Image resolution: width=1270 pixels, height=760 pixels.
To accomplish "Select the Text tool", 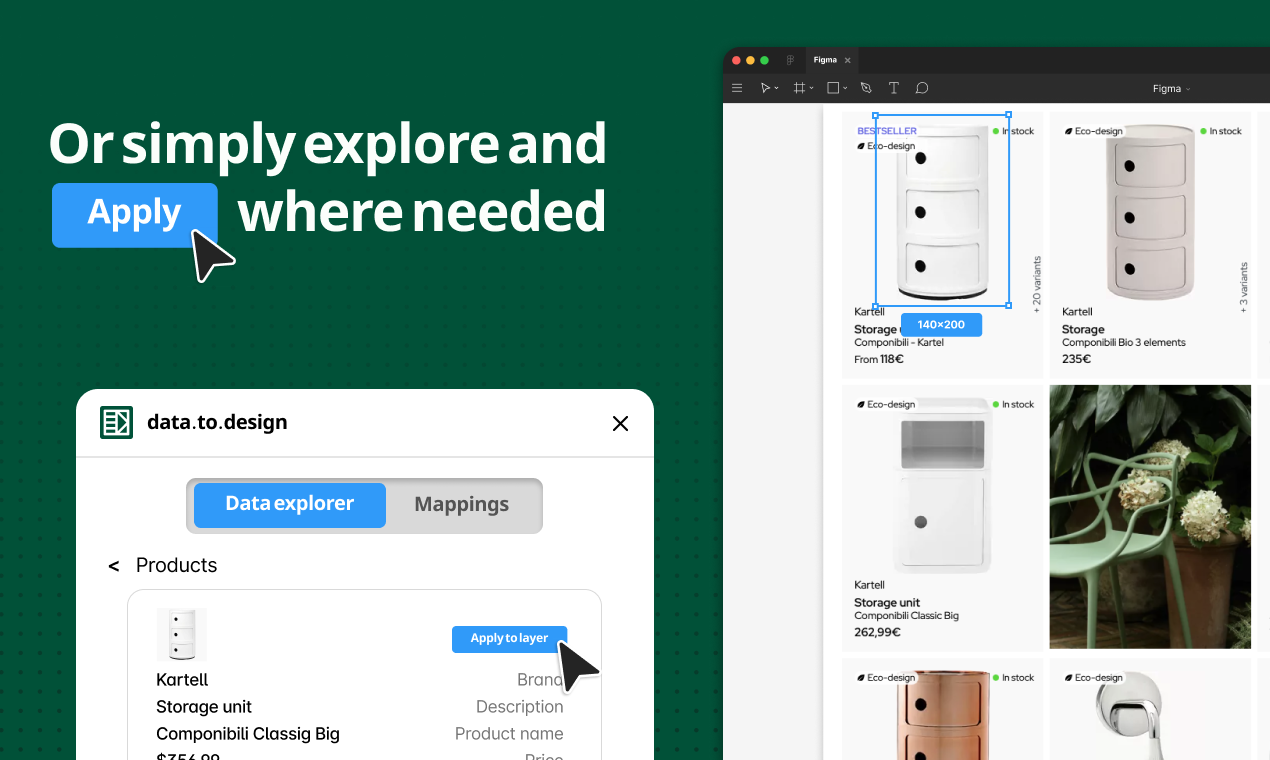I will point(894,88).
